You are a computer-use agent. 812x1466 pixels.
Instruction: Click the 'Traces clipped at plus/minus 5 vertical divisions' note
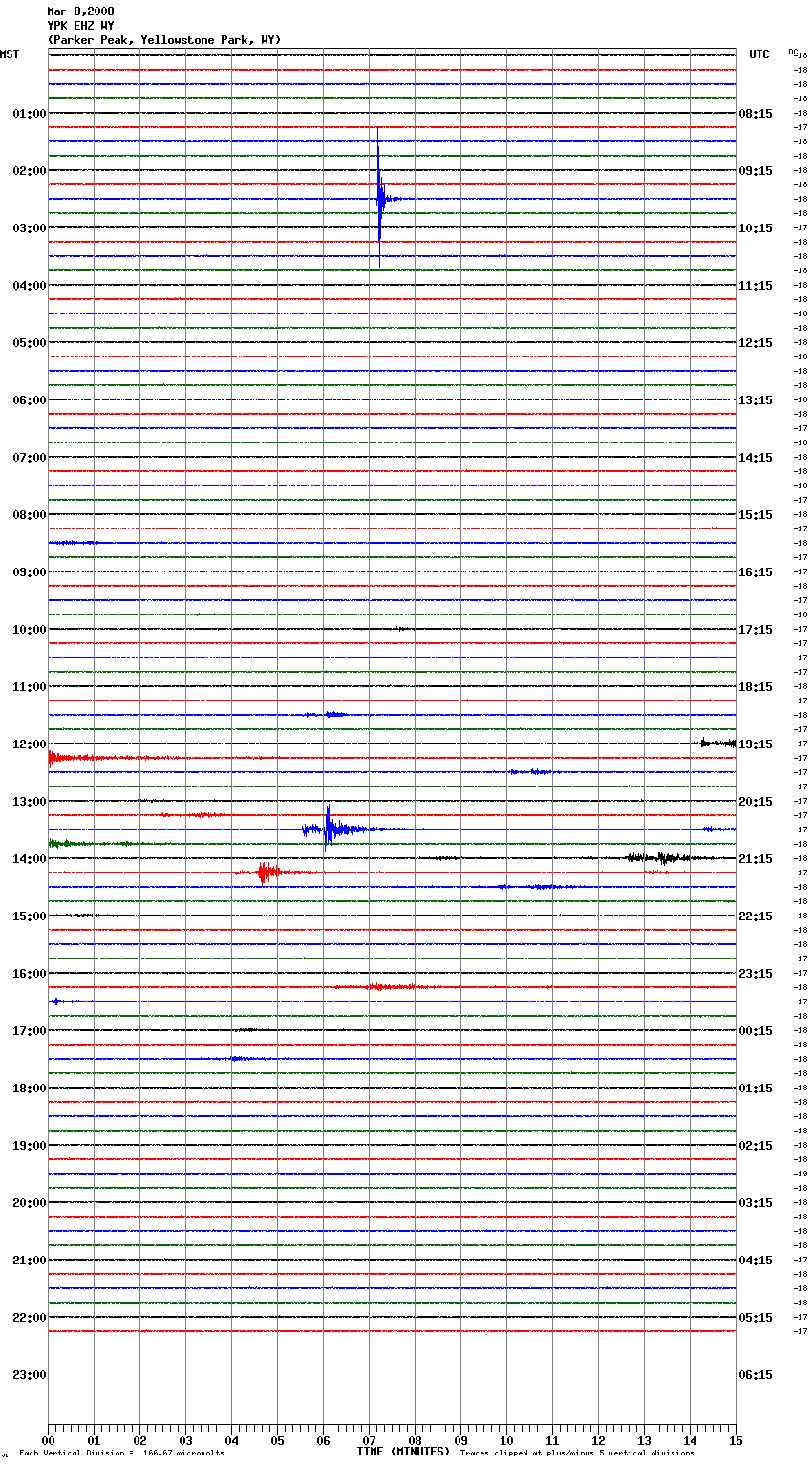pos(577,1453)
